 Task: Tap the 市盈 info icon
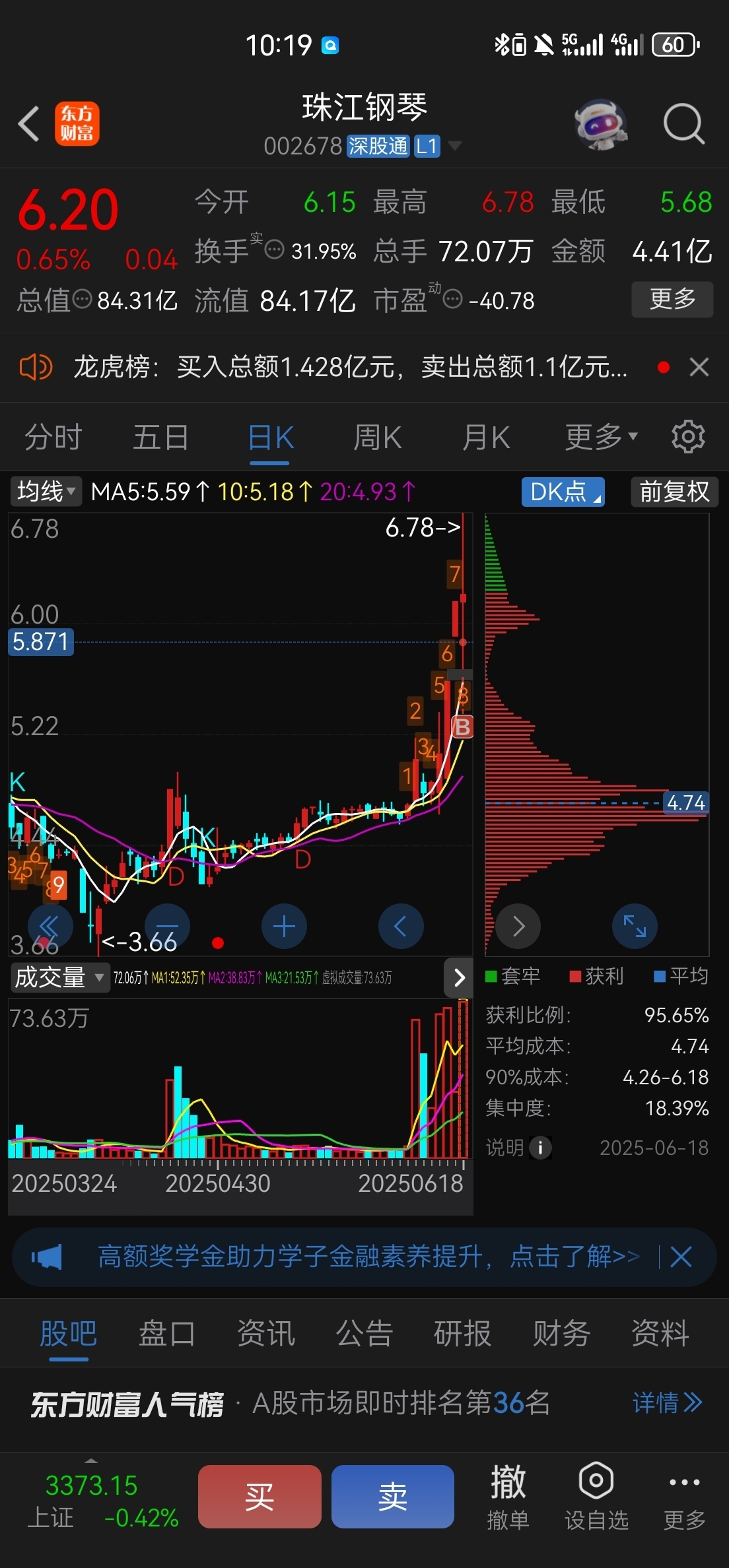click(452, 299)
